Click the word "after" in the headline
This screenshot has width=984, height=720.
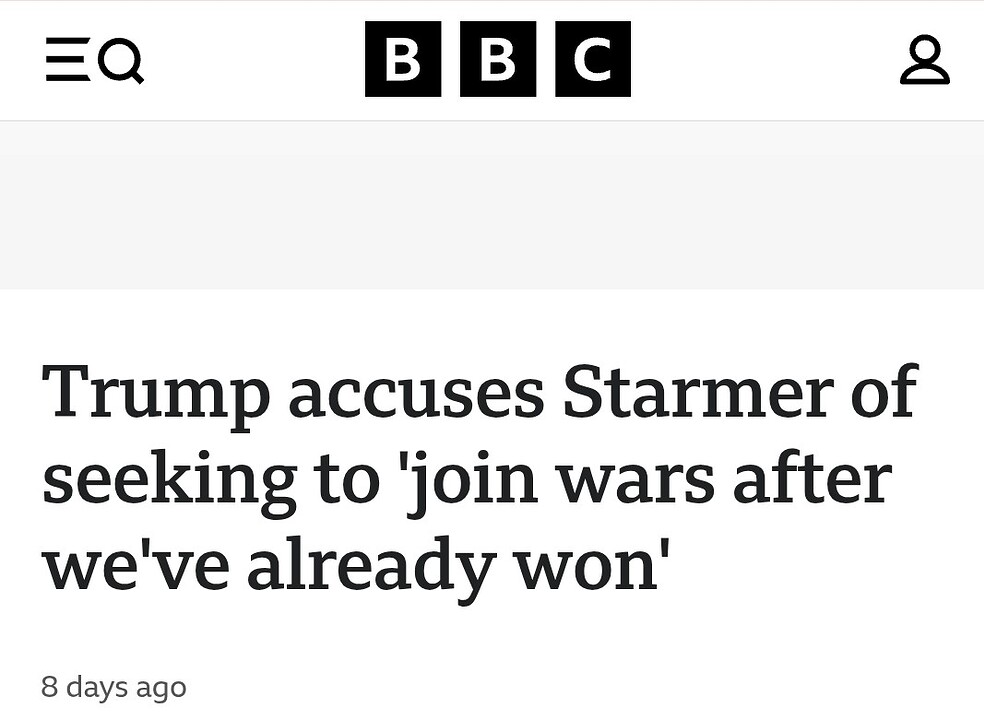[x=811, y=481]
